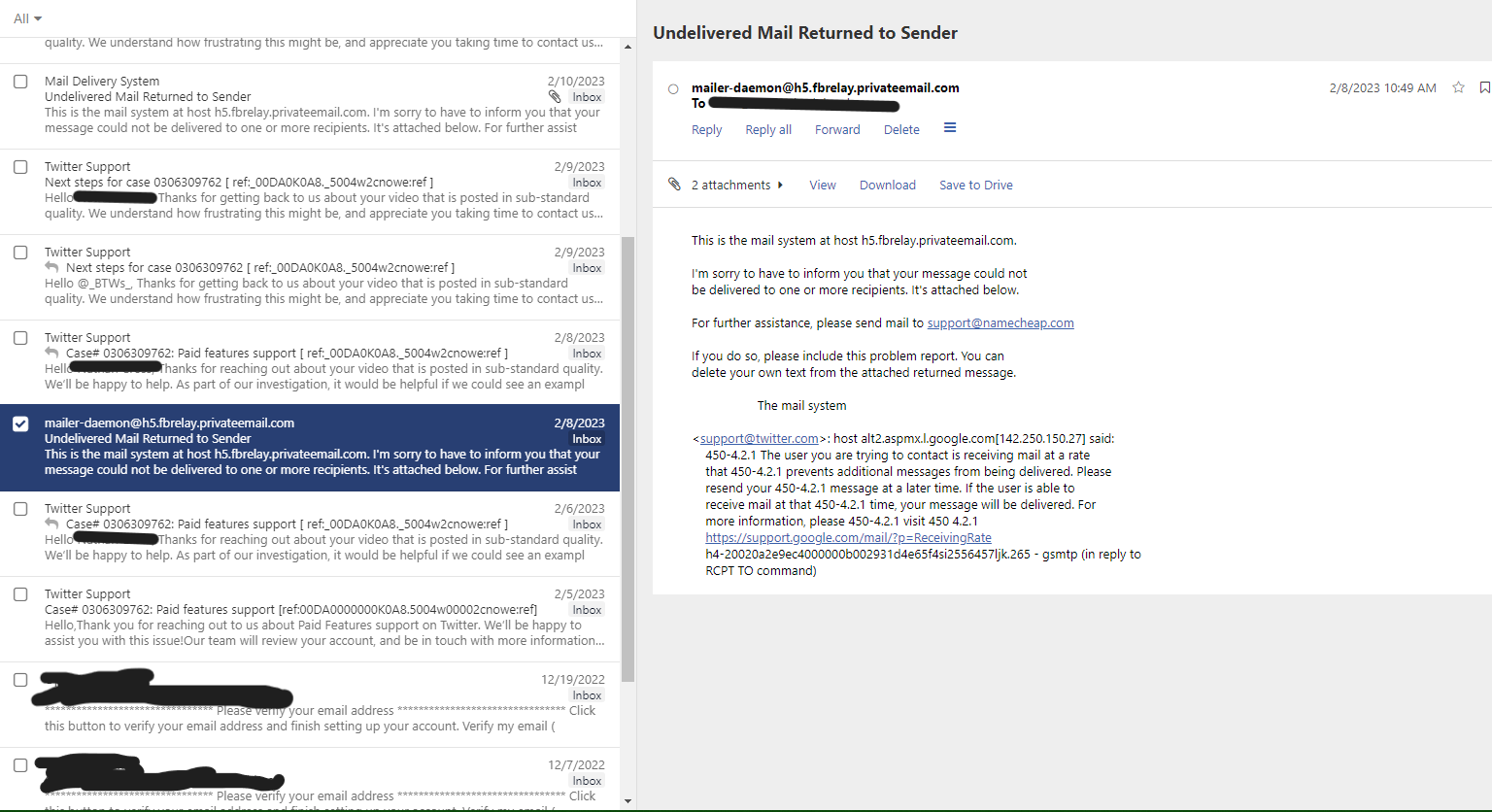Click reply arrow icon on 2/6/2023 Twitter email
Image resolution: width=1492 pixels, height=812 pixels.
click(x=52, y=524)
